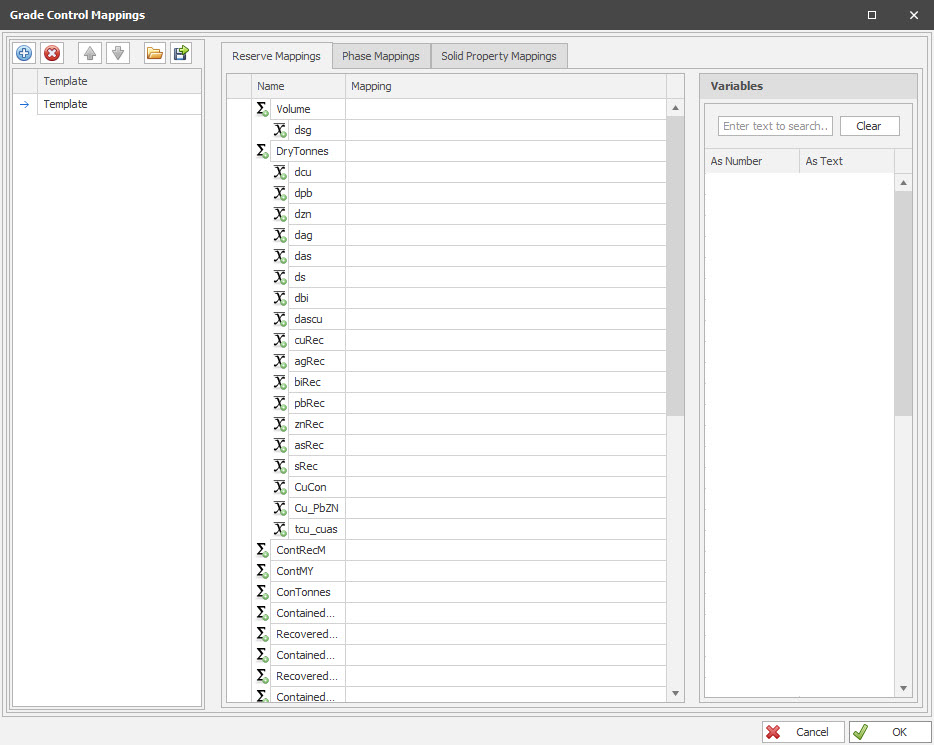Click the variables search text field
Screen dimensions: 934x745
pos(775,126)
